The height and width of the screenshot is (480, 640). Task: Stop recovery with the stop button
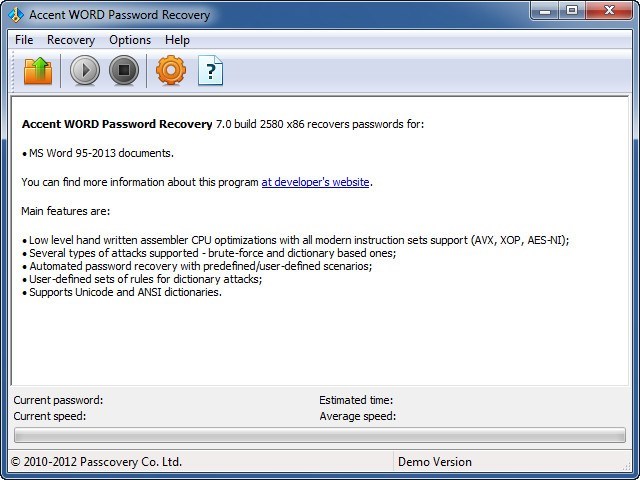pyautogui.click(x=124, y=71)
